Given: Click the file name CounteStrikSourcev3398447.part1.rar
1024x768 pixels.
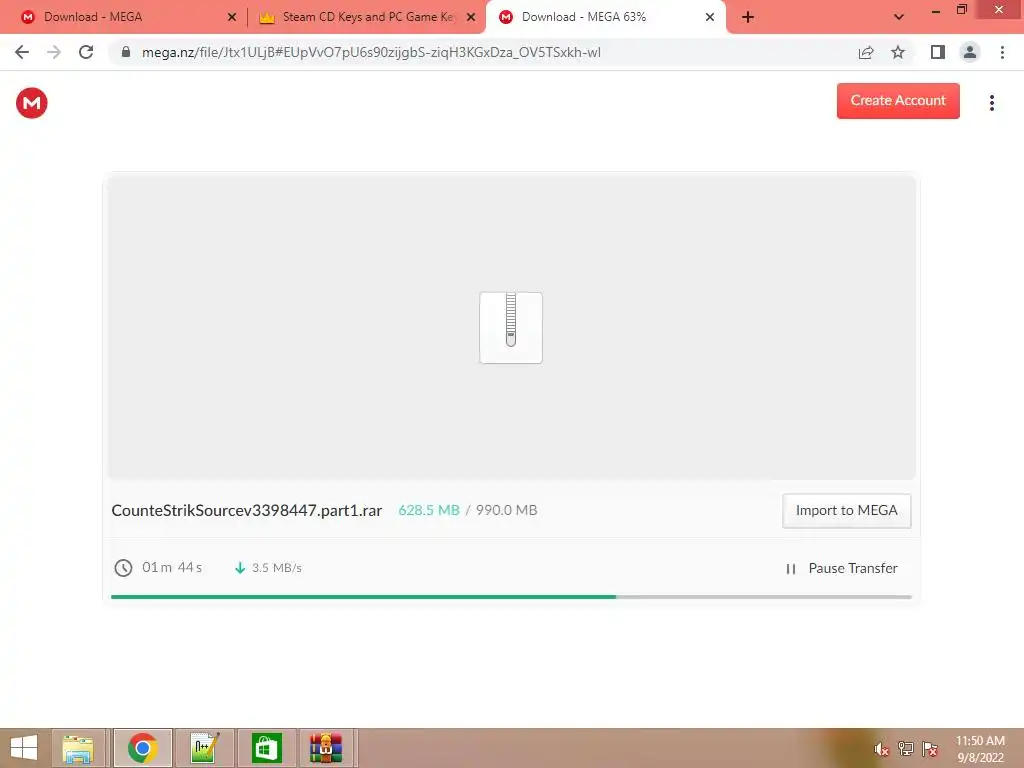Looking at the screenshot, I should tap(246, 511).
